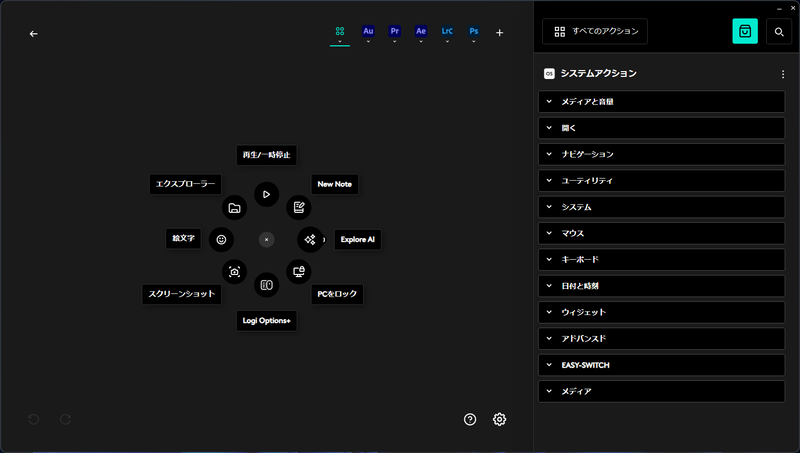
Task: Expand the ナビゲーション category
Action: [661, 154]
